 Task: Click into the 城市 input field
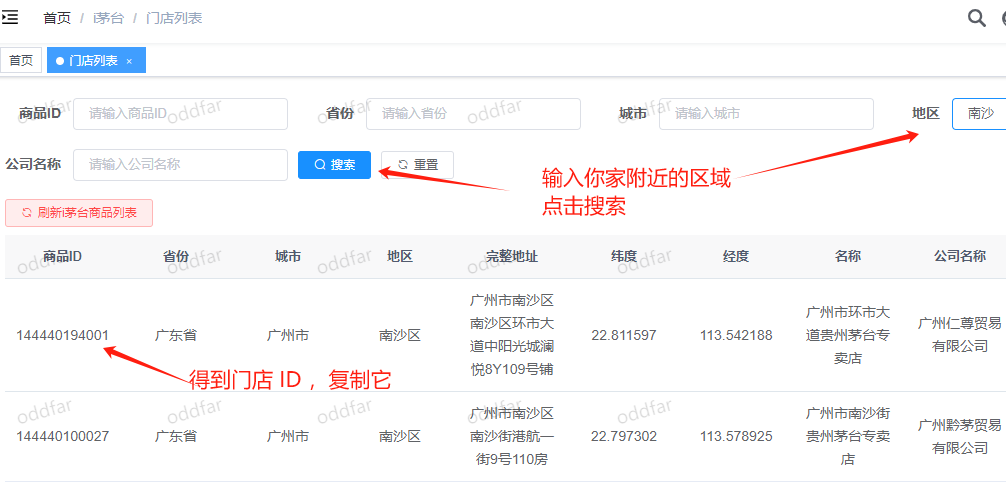pyautogui.click(x=765, y=114)
